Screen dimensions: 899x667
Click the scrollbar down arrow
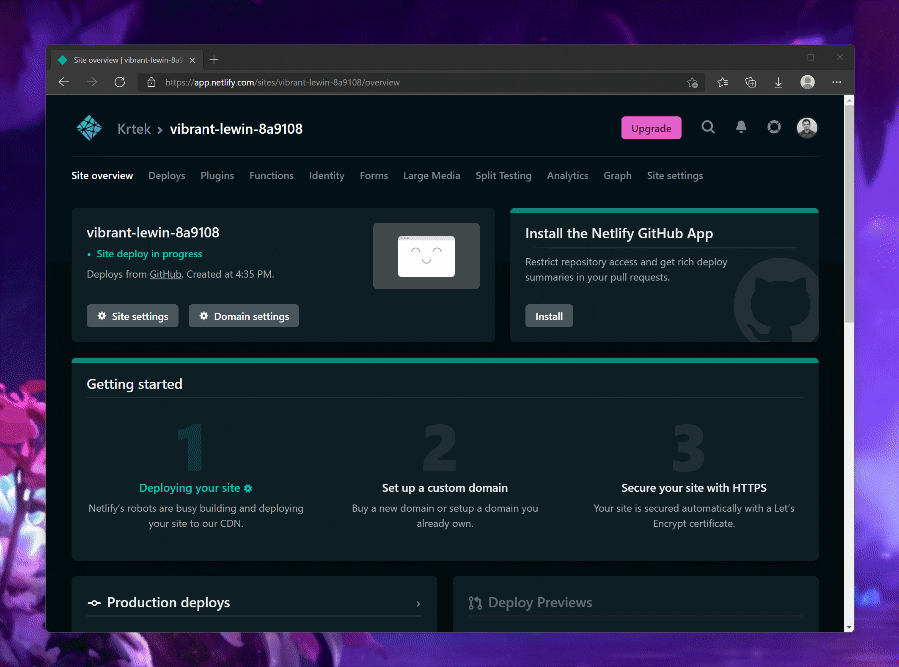coord(849,627)
